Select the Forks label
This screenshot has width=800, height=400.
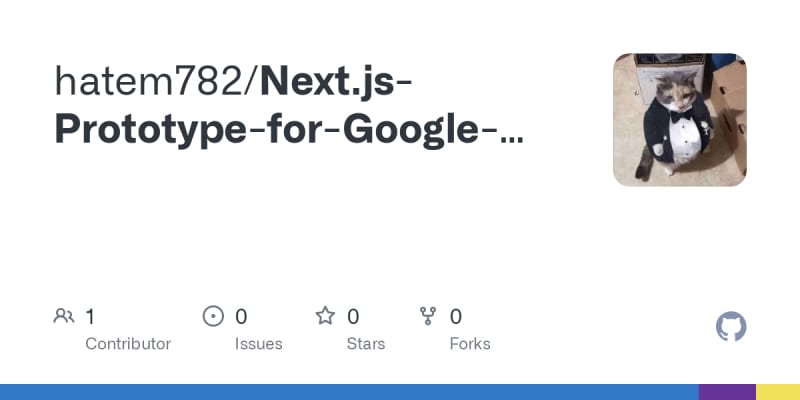coord(470,344)
